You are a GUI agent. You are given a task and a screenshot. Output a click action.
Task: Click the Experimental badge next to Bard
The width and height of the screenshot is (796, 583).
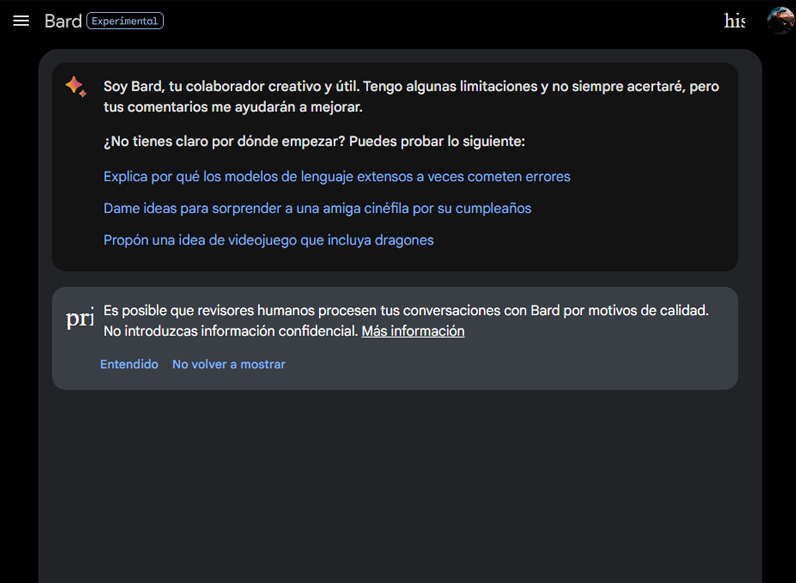[125, 21]
